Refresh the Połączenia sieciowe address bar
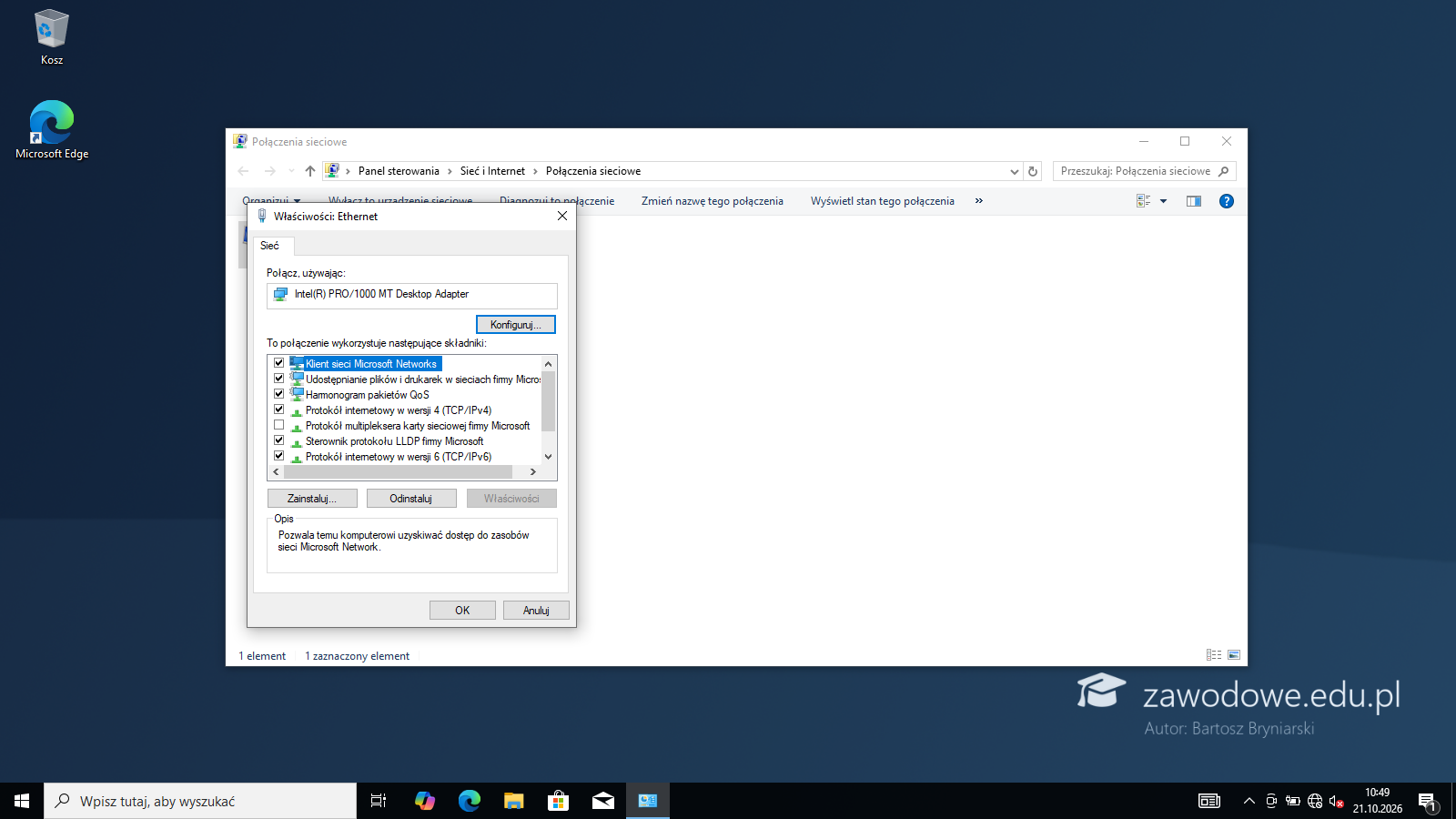The width and height of the screenshot is (1456, 819). point(1033,171)
